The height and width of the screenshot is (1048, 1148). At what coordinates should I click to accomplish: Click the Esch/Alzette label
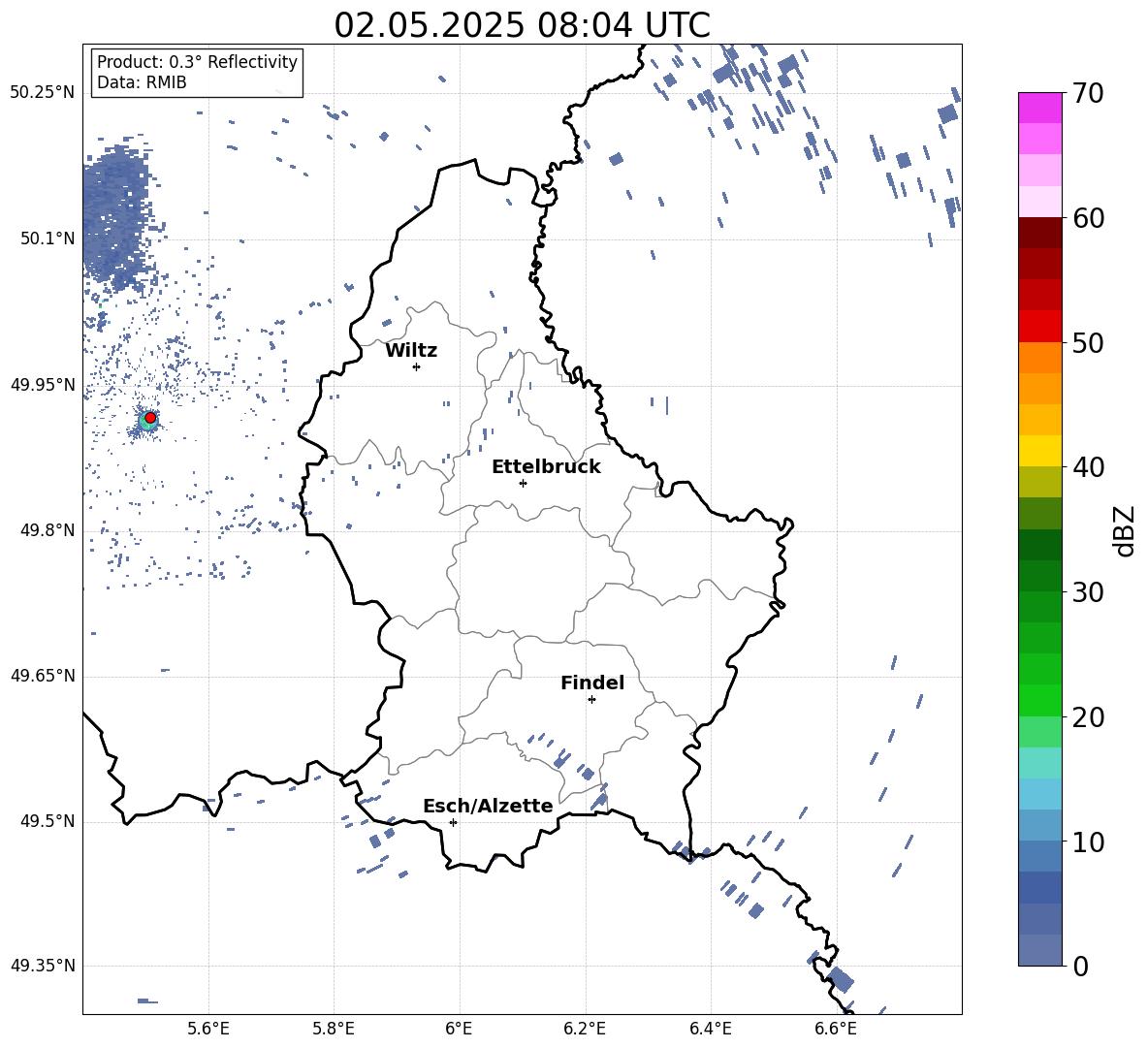(488, 806)
